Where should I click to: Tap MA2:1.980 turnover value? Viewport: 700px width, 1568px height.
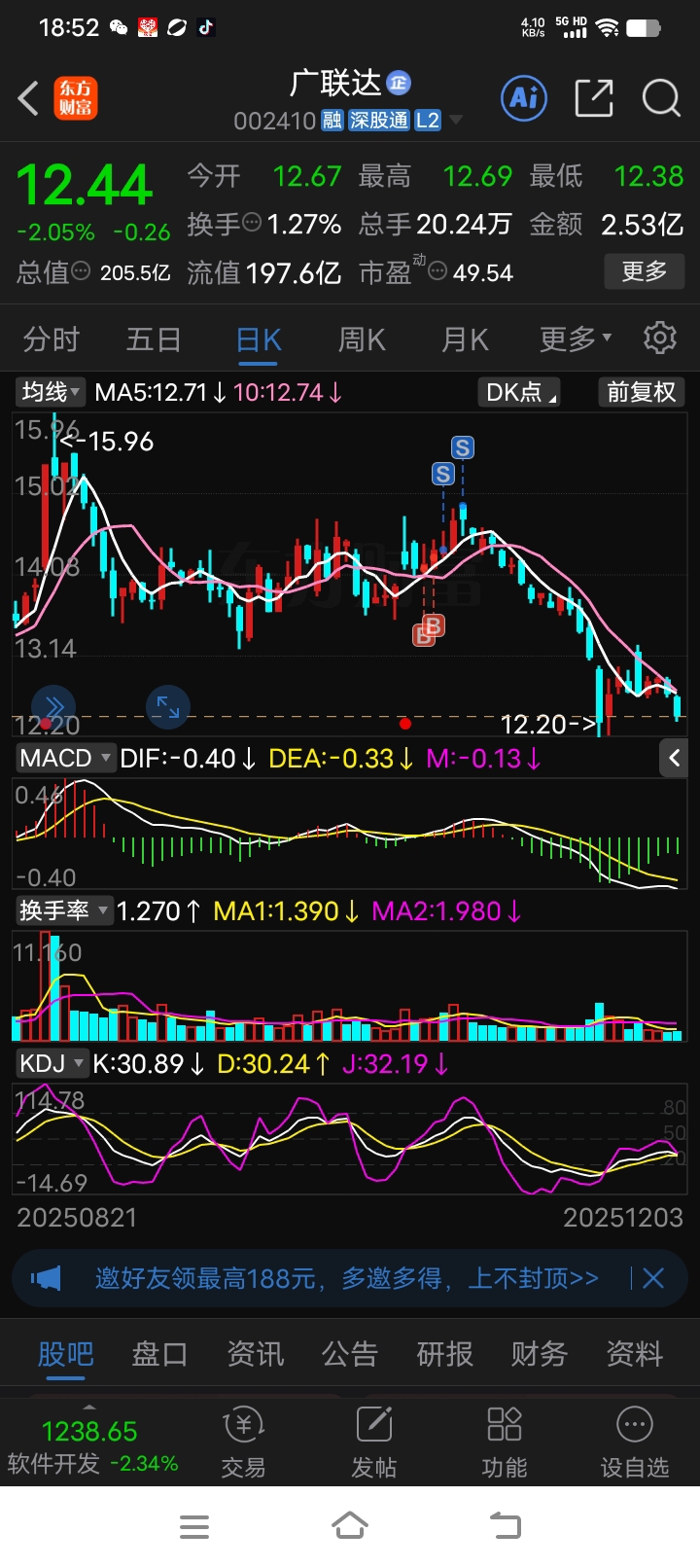(447, 910)
